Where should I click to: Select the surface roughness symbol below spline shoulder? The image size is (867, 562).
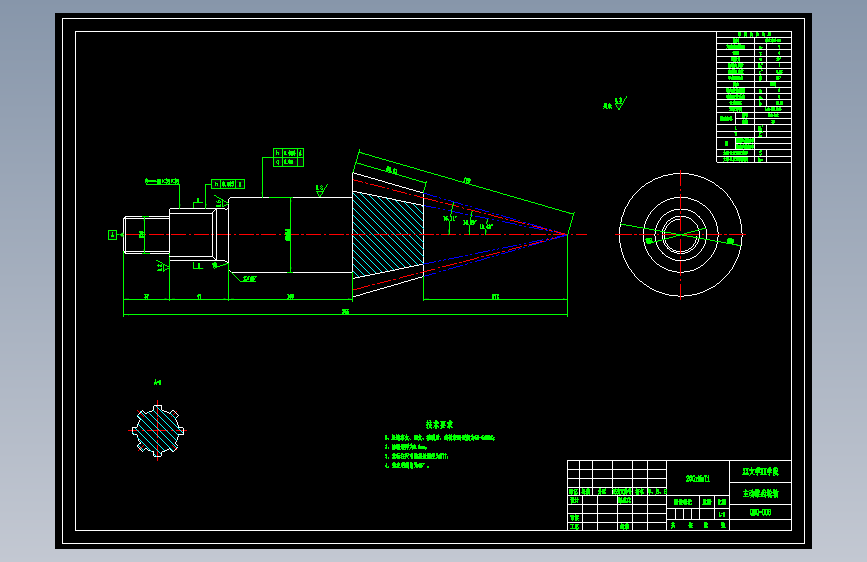[x=162, y=267]
